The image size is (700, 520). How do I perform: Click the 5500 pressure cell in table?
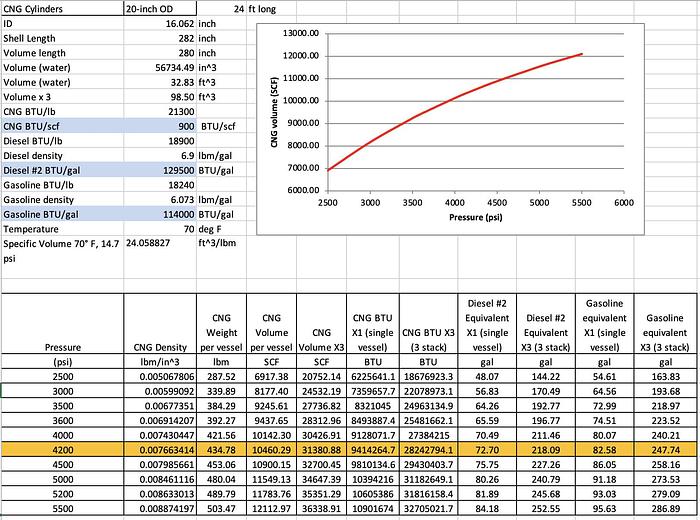pyautogui.click(x=61, y=509)
